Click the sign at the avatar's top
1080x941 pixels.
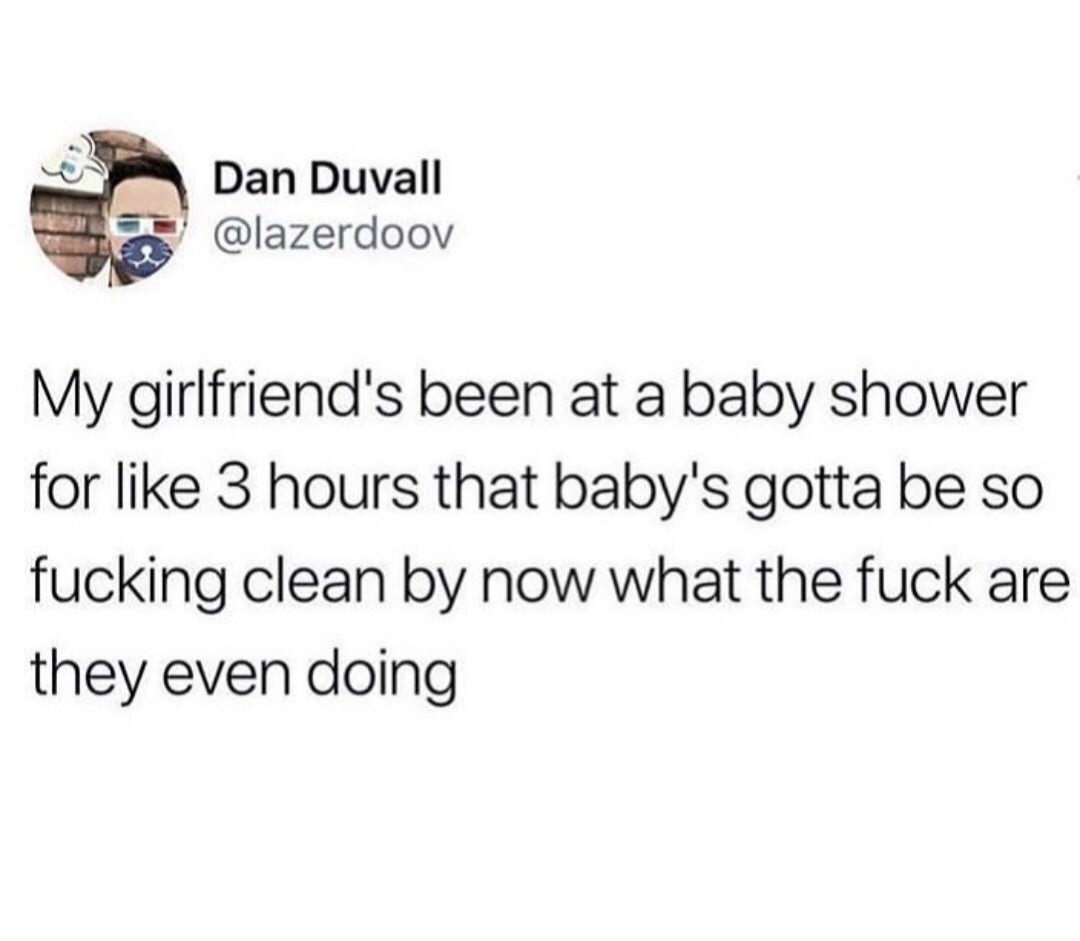click(x=76, y=162)
